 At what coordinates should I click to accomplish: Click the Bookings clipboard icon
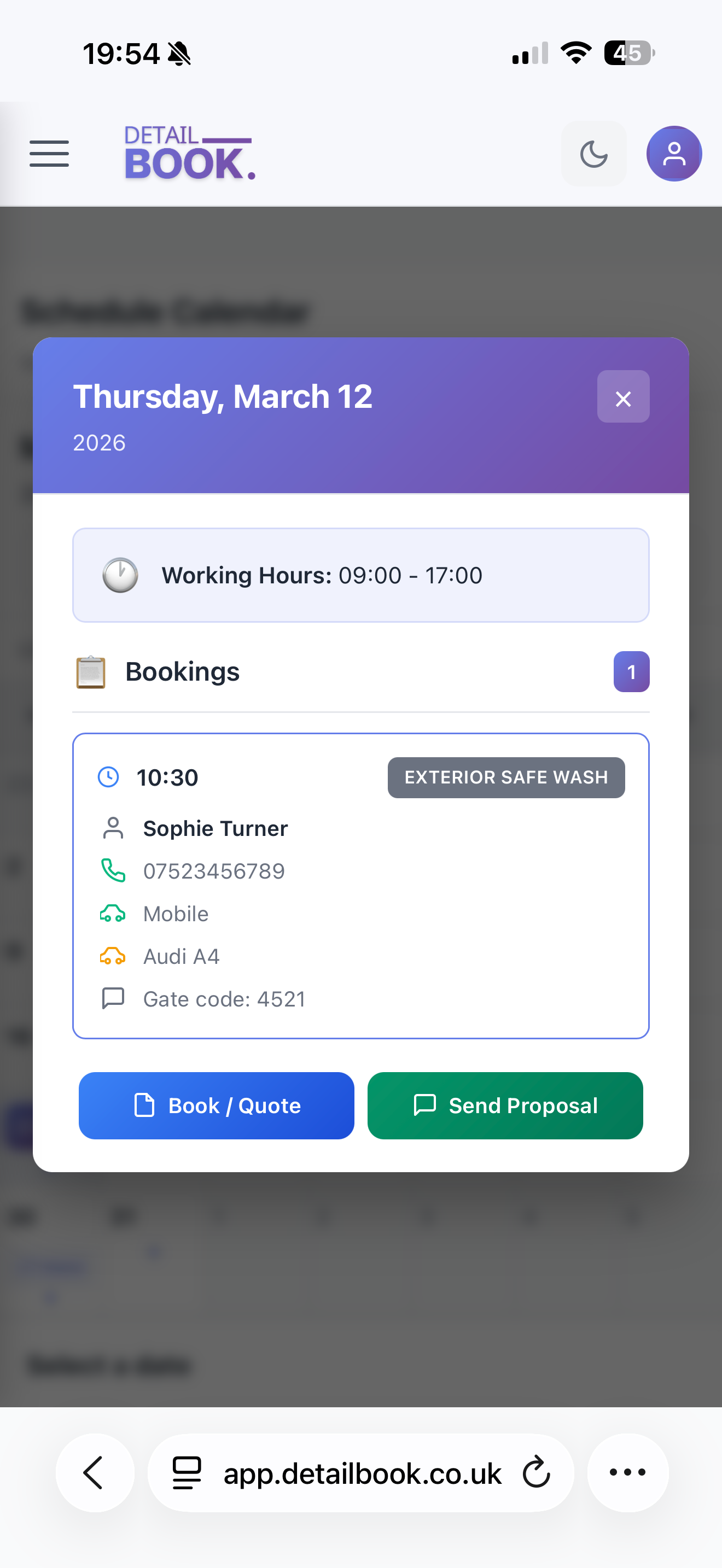pyautogui.click(x=91, y=672)
